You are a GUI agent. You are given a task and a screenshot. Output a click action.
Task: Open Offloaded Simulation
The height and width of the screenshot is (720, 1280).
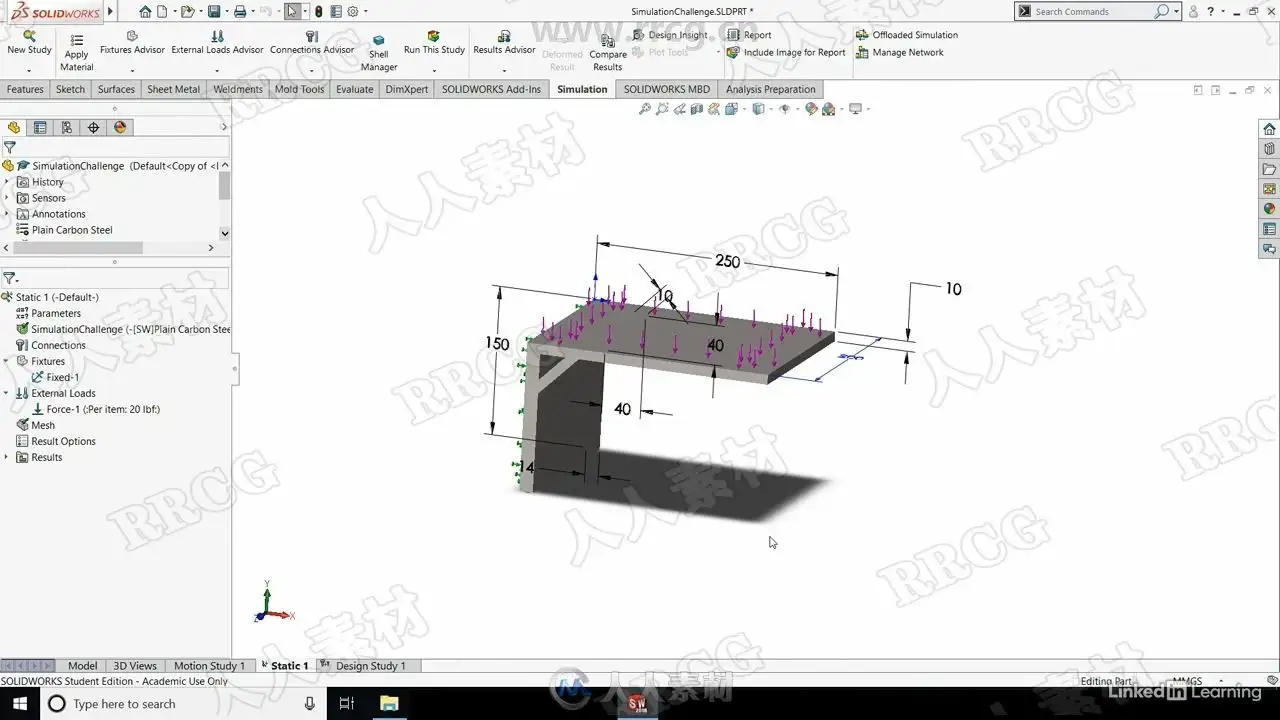point(907,35)
